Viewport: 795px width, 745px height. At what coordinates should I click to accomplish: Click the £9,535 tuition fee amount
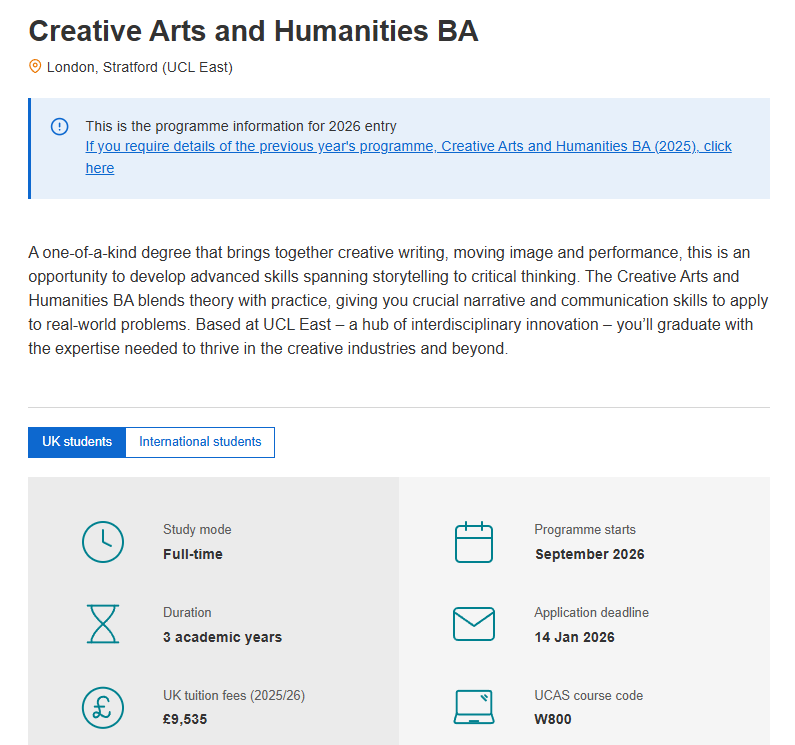pos(185,719)
